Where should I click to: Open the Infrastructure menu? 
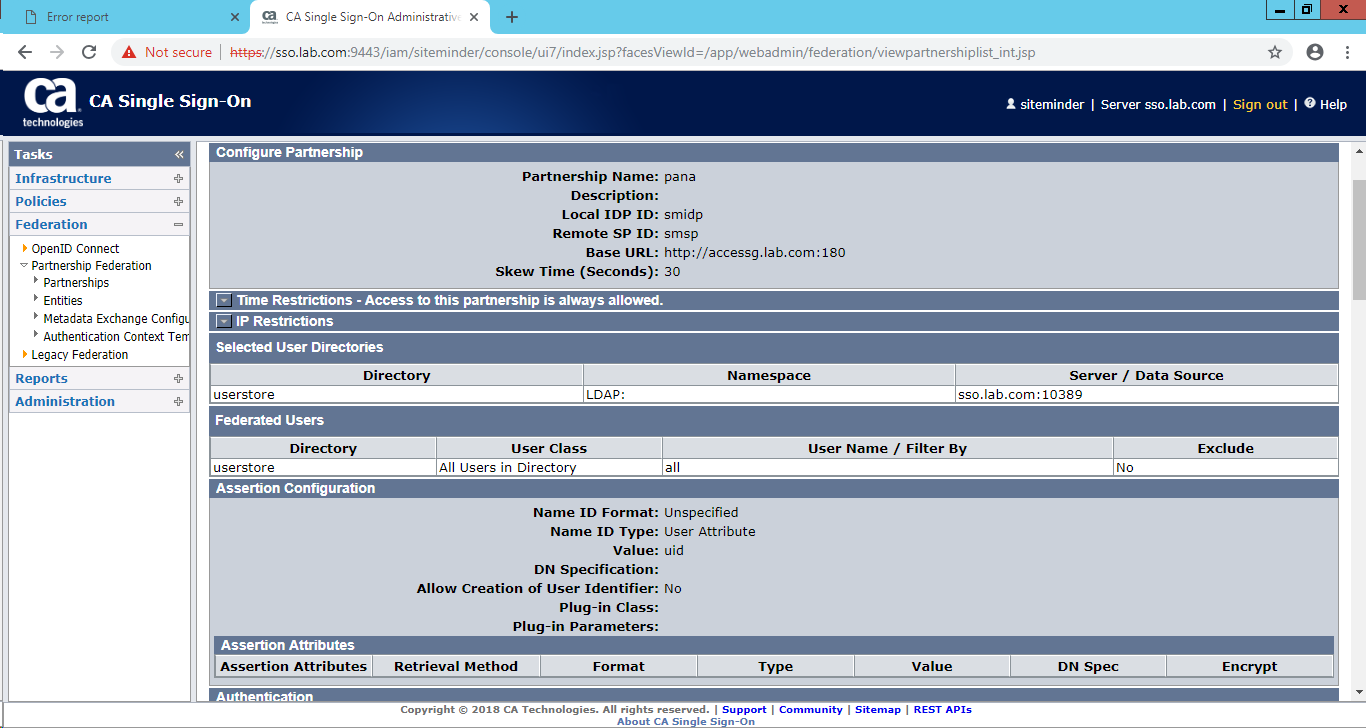[x=63, y=178]
